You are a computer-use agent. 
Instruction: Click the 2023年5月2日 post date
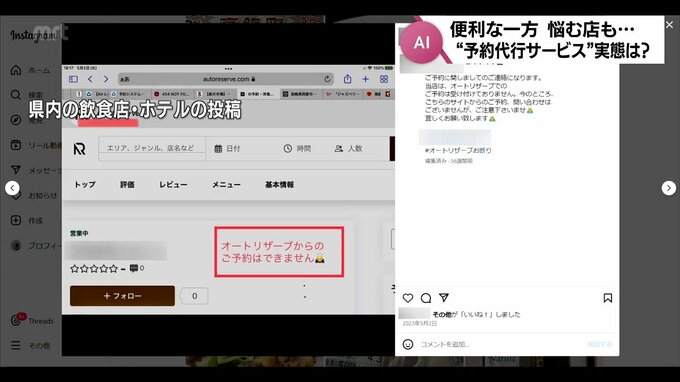pyautogui.click(x=419, y=323)
